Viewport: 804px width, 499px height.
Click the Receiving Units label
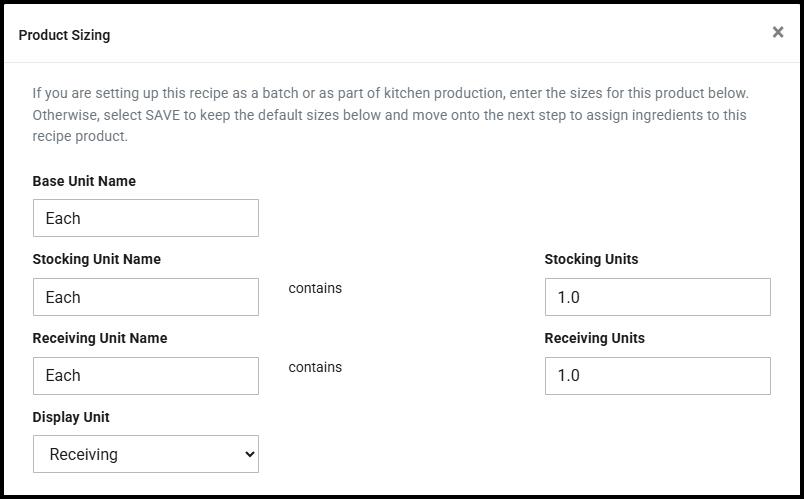594,338
